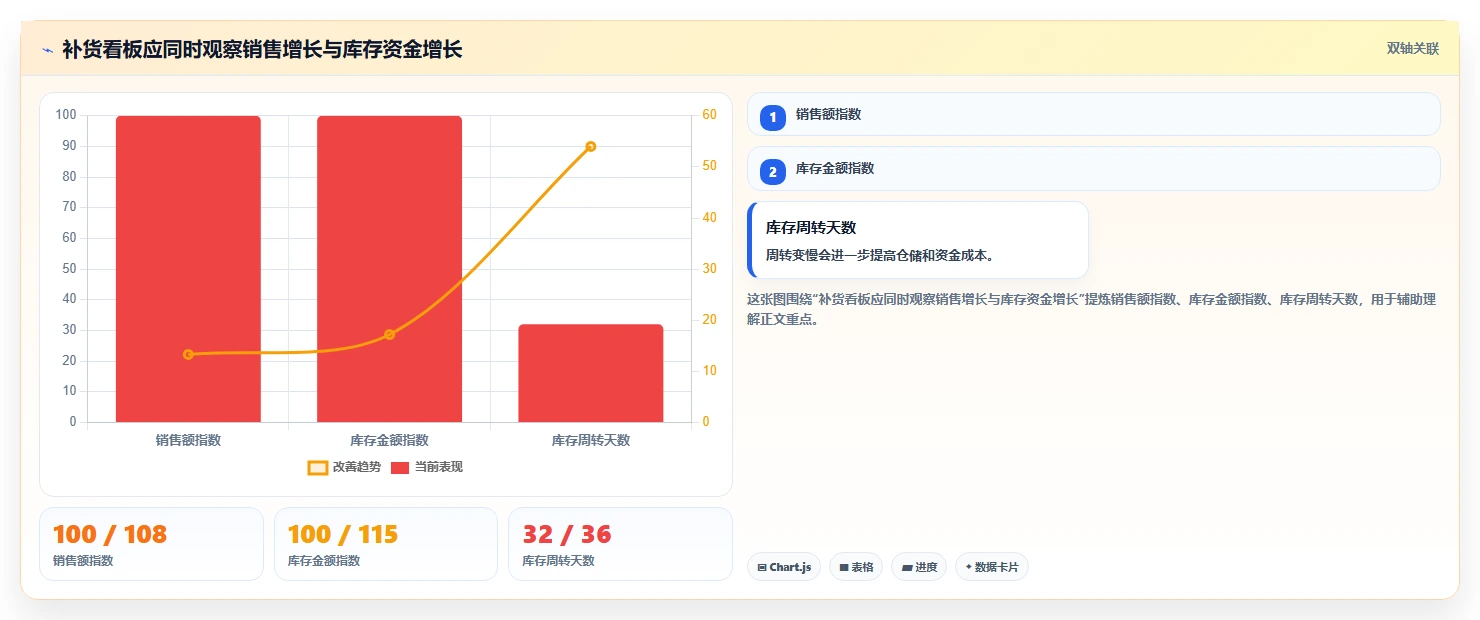Click the 进度 tag
Screen dimensions: 1480x620
click(x=919, y=567)
